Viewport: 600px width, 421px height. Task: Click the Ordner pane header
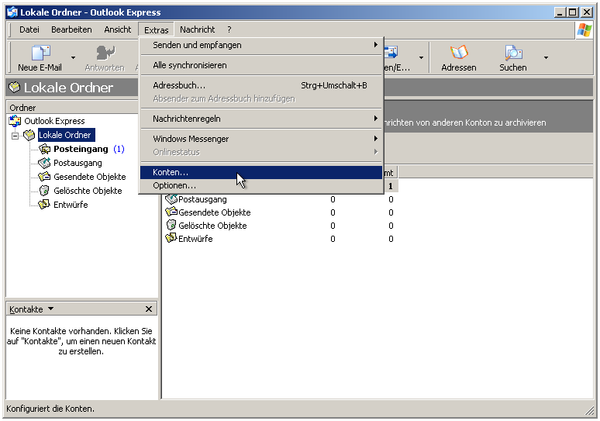click(73, 108)
